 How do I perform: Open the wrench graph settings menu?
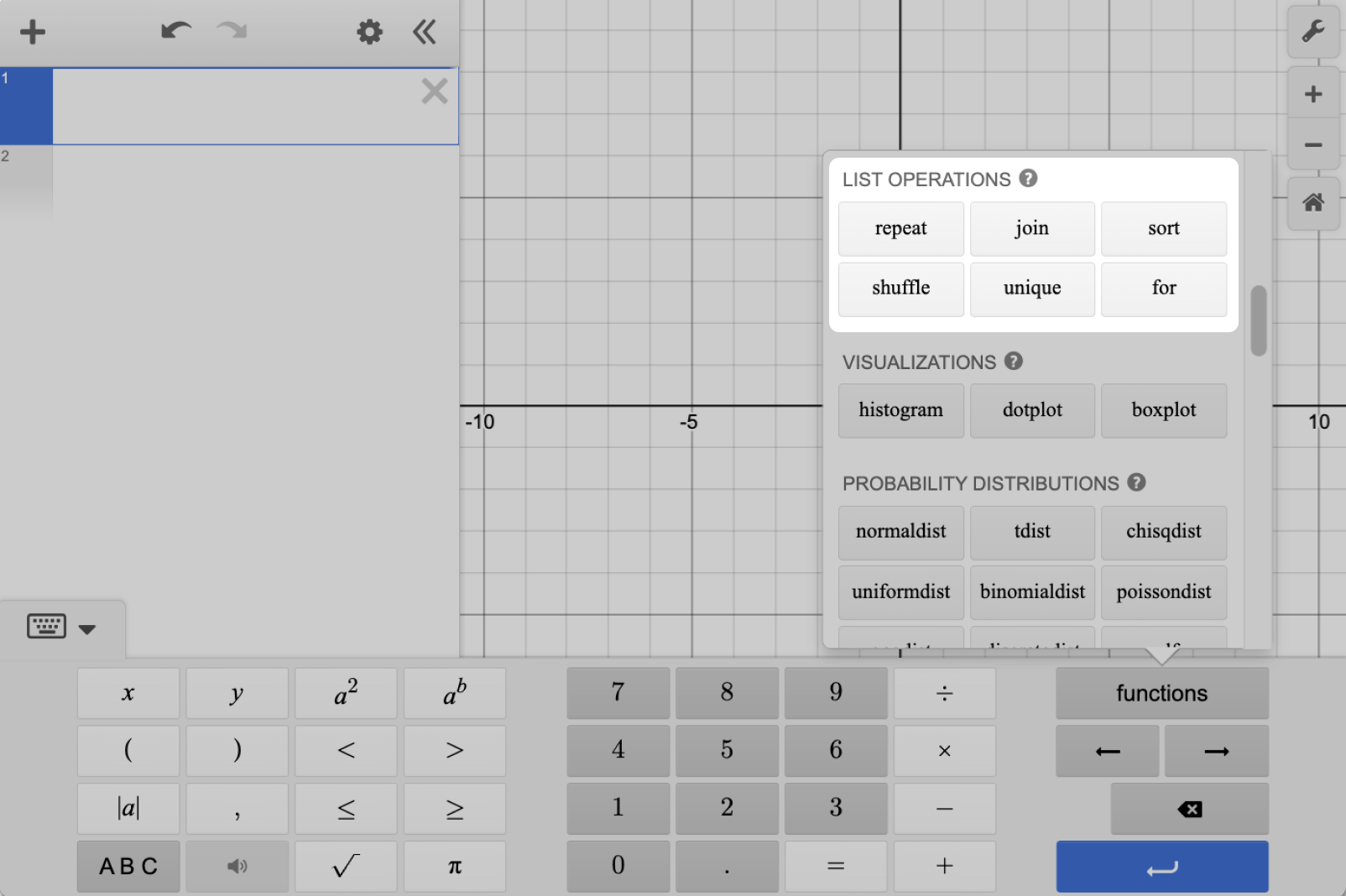(x=1313, y=32)
